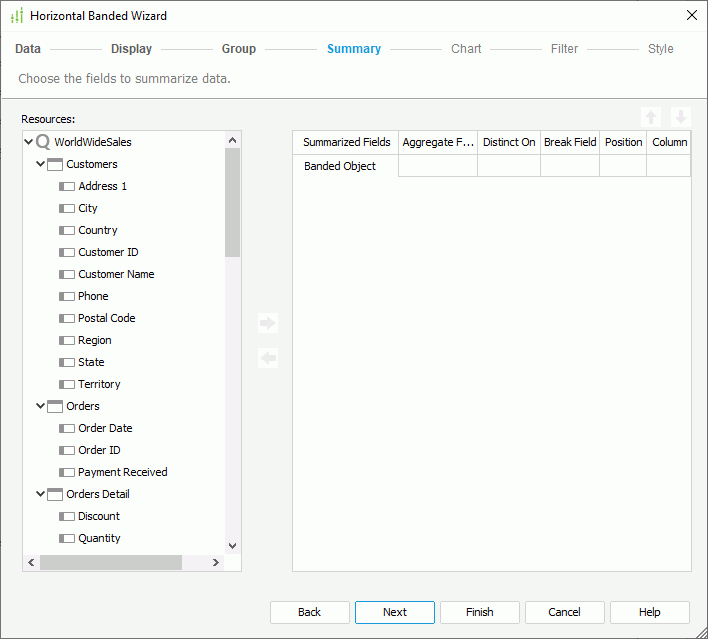Click the Orders Detail table icon
Viewport: 708px width, 639px height.
pyautogui.click(x=55, y=494)
